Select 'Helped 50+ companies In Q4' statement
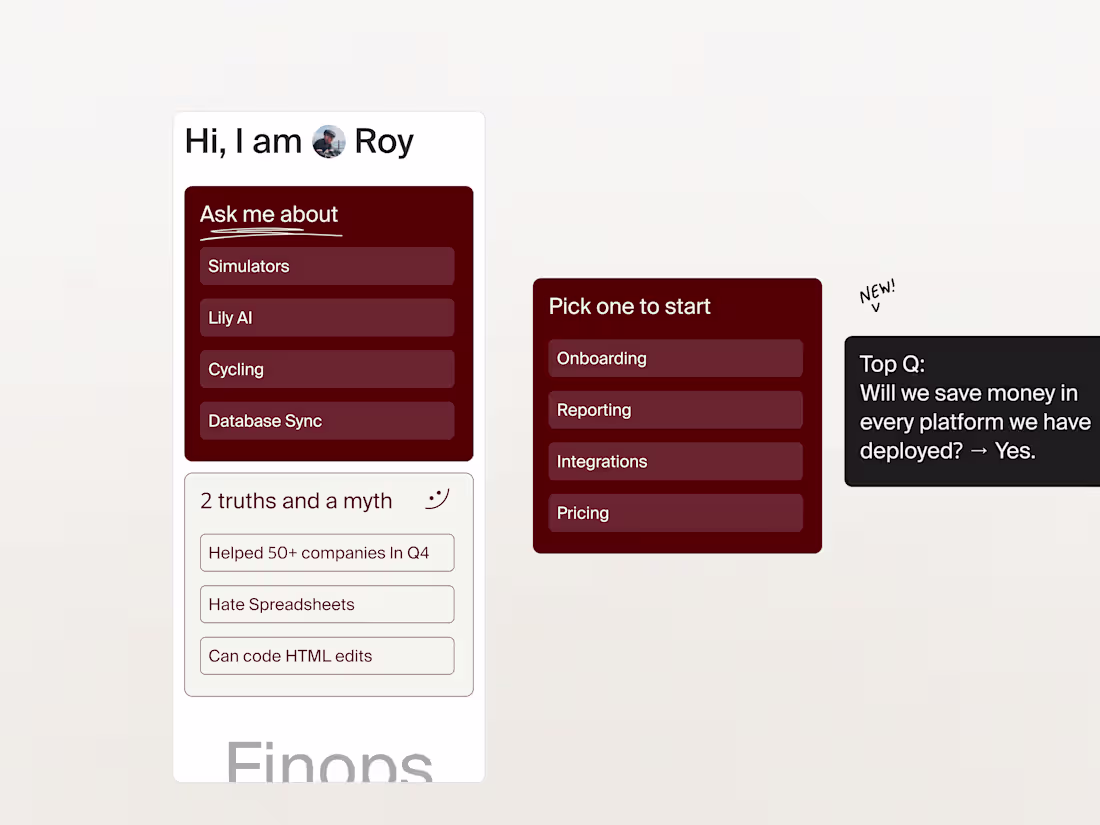 (327, 552)
